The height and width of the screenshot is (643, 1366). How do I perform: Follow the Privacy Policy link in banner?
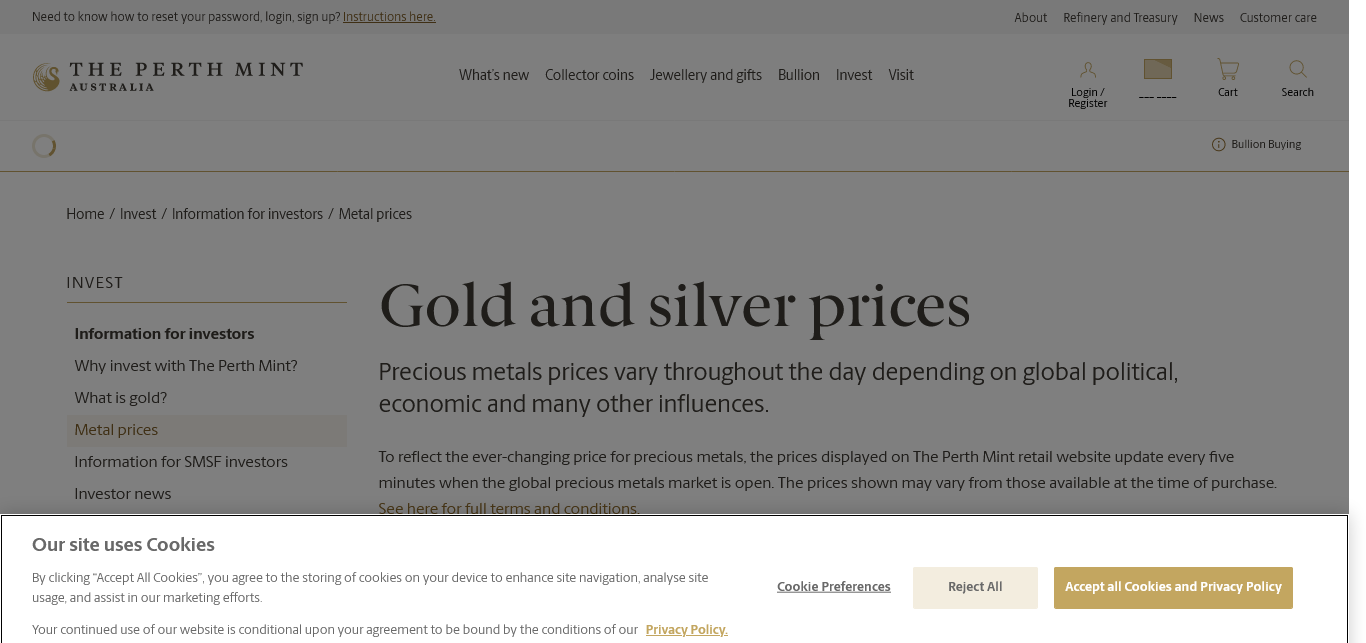686,630
